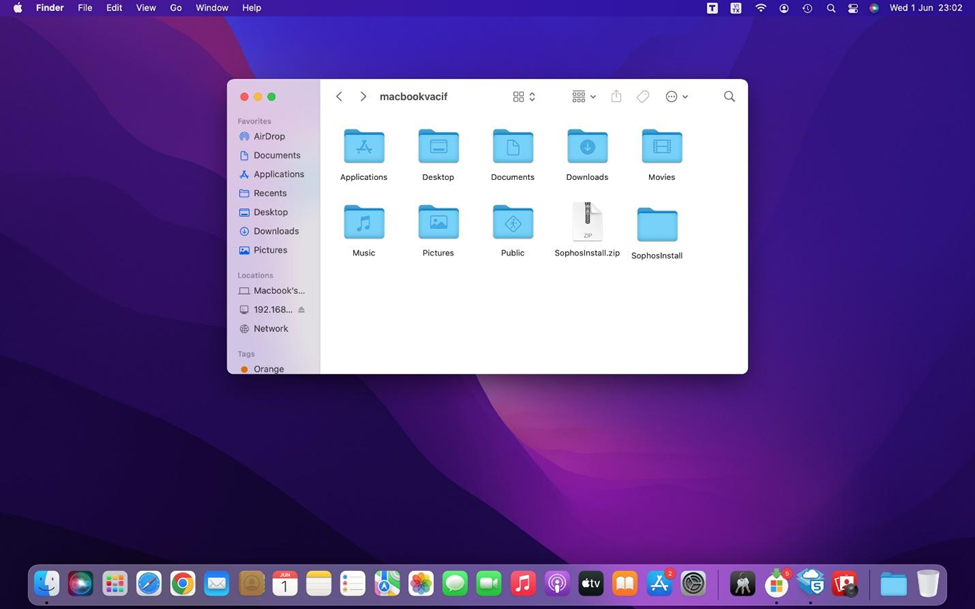975x609 pixels.
Task: Open Photos app from the Dock
Action: coord(421,583)
